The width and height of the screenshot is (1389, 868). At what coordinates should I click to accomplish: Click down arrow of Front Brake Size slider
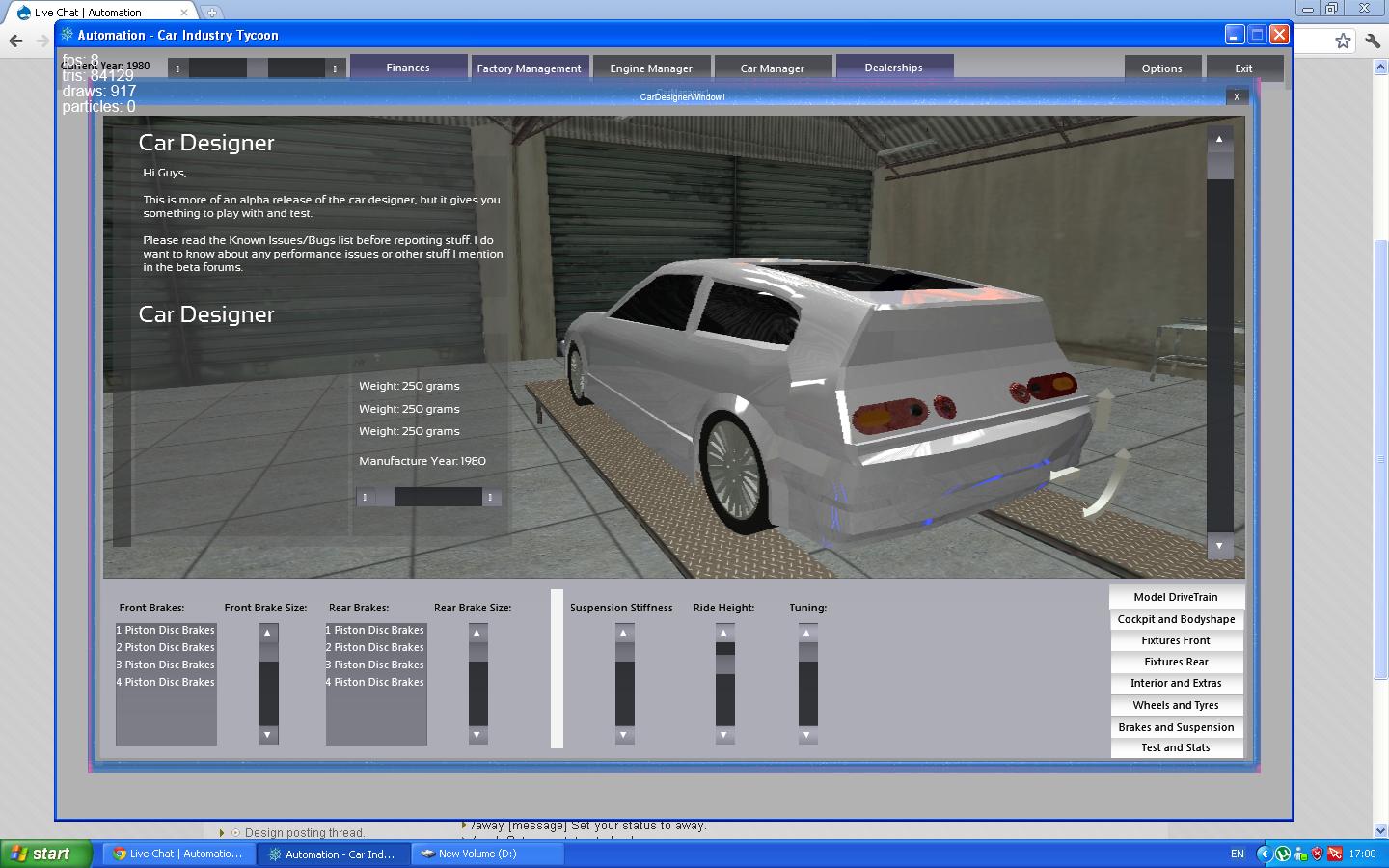point(268,735)
